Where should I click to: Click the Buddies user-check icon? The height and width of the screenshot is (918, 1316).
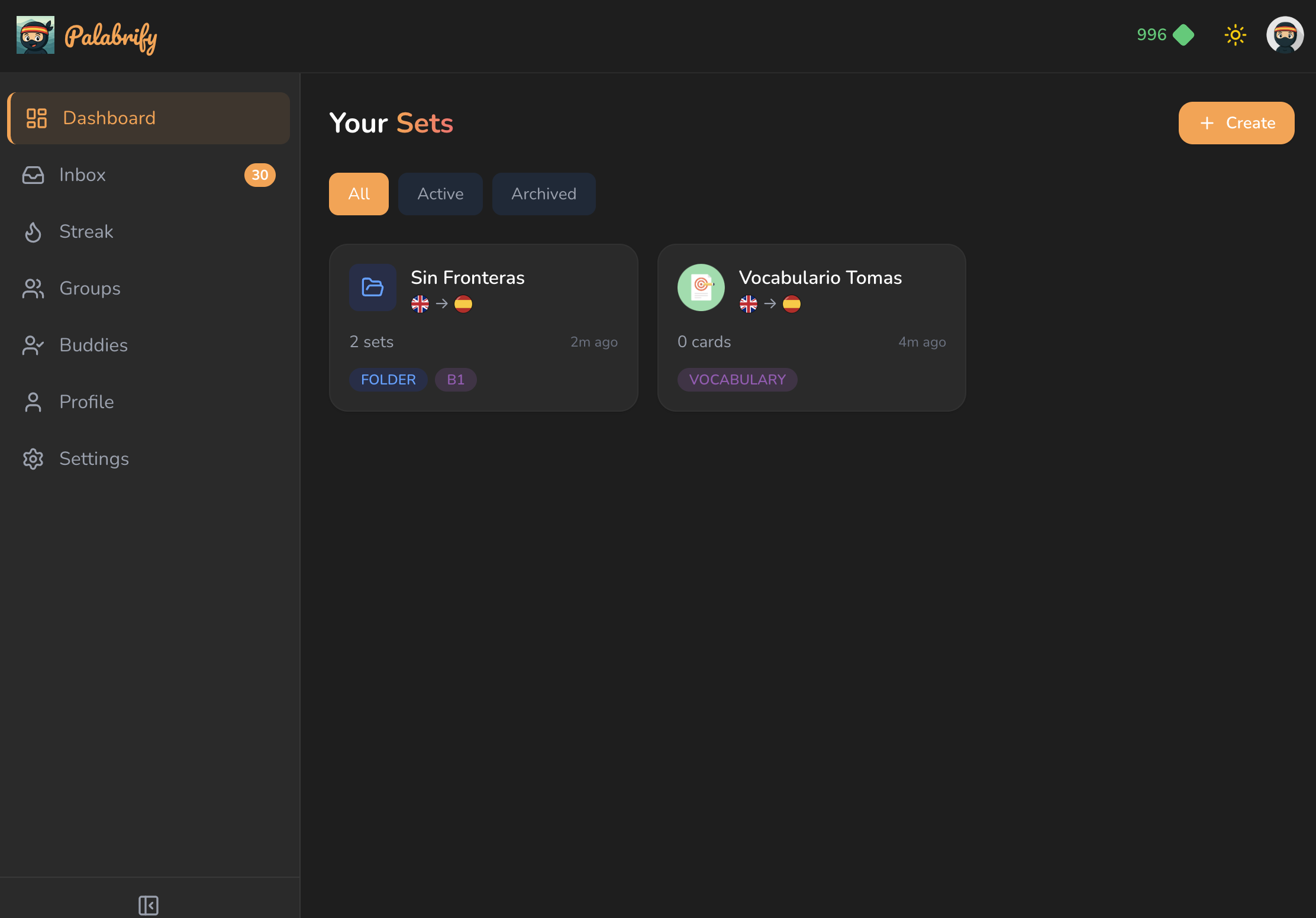pos(33,345)
